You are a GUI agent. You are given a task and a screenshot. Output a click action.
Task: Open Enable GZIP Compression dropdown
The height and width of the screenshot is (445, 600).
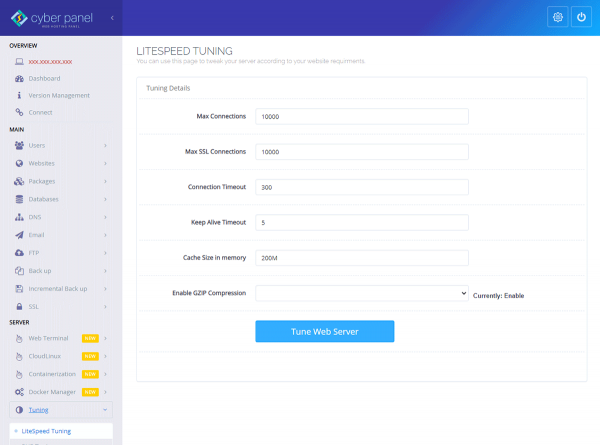pos(362,293)
